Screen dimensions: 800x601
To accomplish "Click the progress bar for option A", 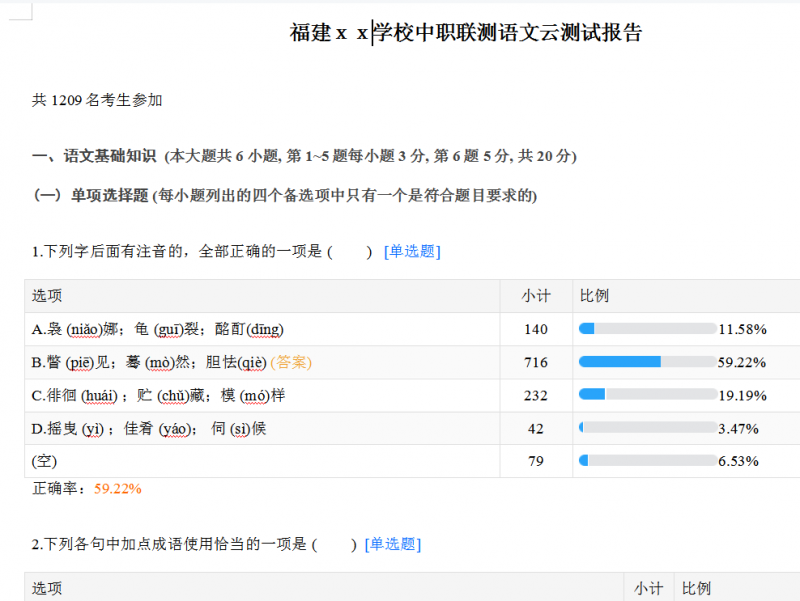I will (x=646, y=329).
